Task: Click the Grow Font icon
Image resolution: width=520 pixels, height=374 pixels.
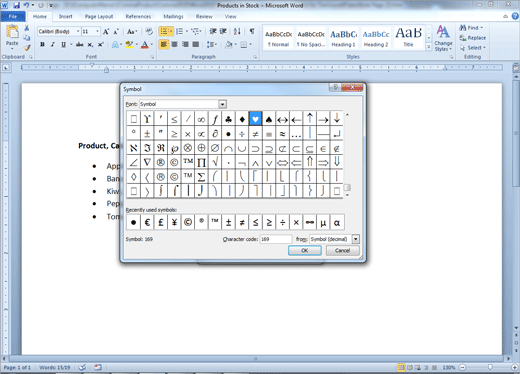Action: (x=106, y=32)
